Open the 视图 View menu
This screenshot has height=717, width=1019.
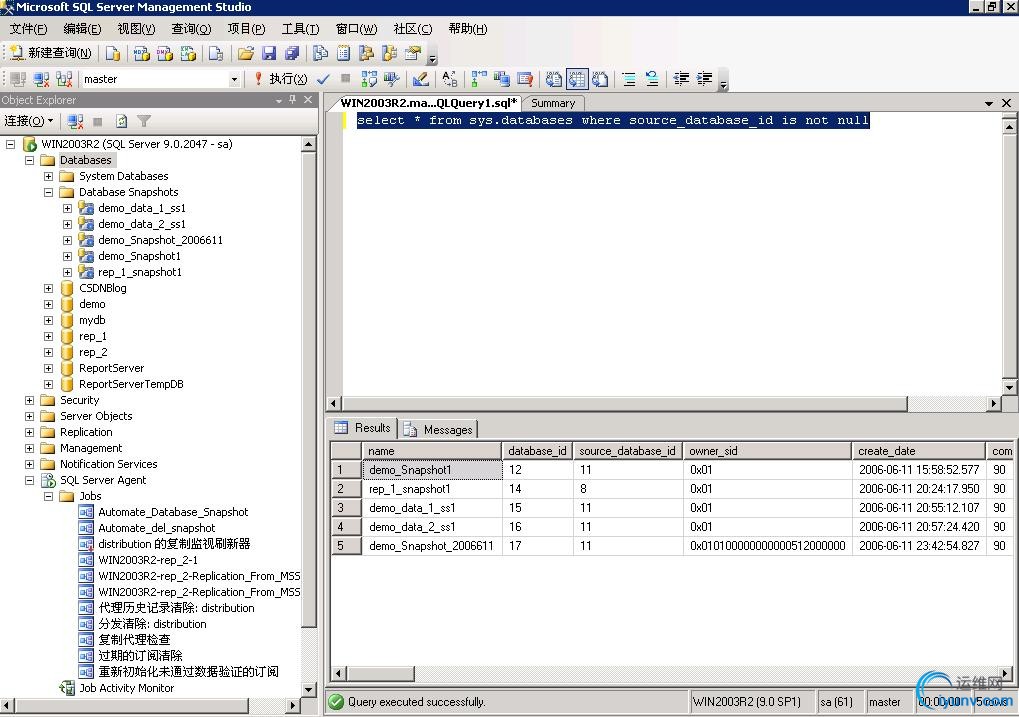pyautogui.click(x=136, y=29)
